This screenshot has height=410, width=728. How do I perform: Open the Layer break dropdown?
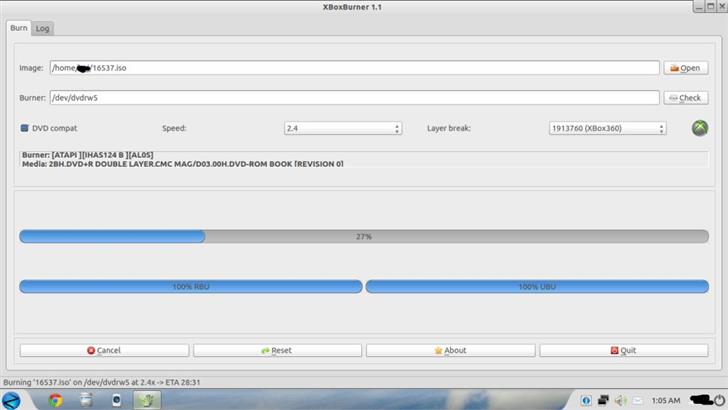coord(608,128)
